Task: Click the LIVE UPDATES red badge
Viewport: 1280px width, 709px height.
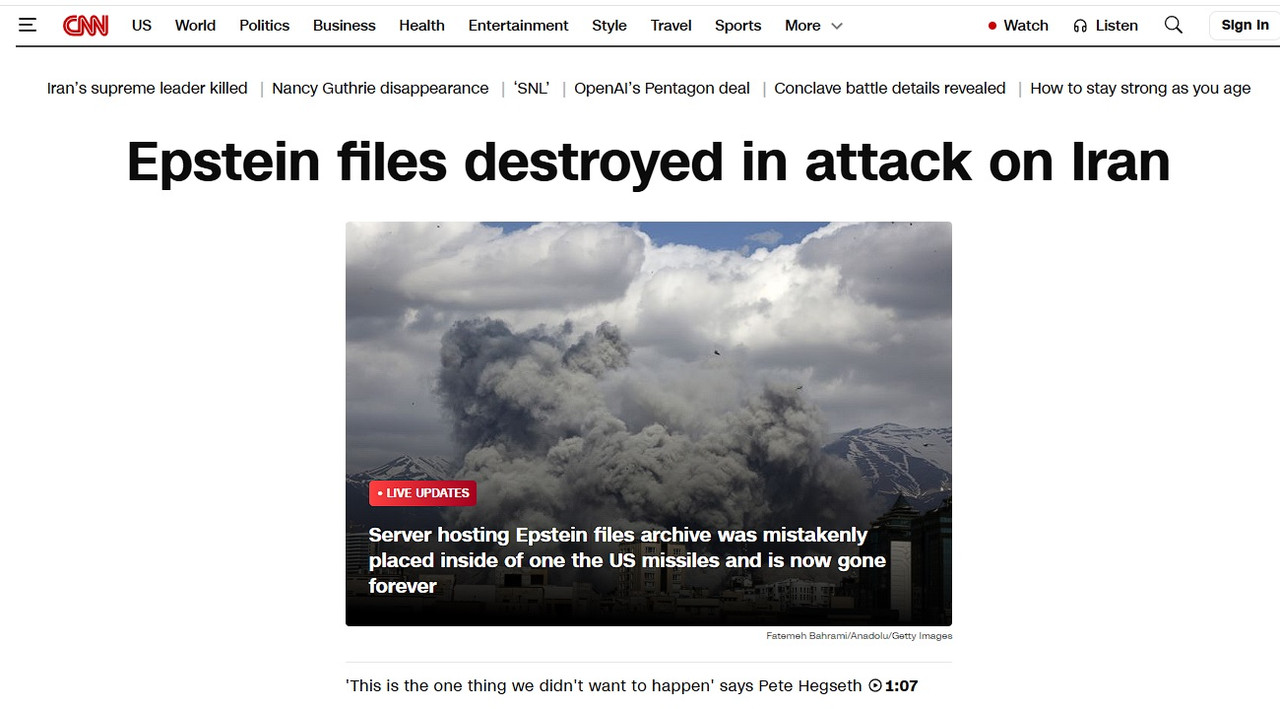Action: pos(423,493)
